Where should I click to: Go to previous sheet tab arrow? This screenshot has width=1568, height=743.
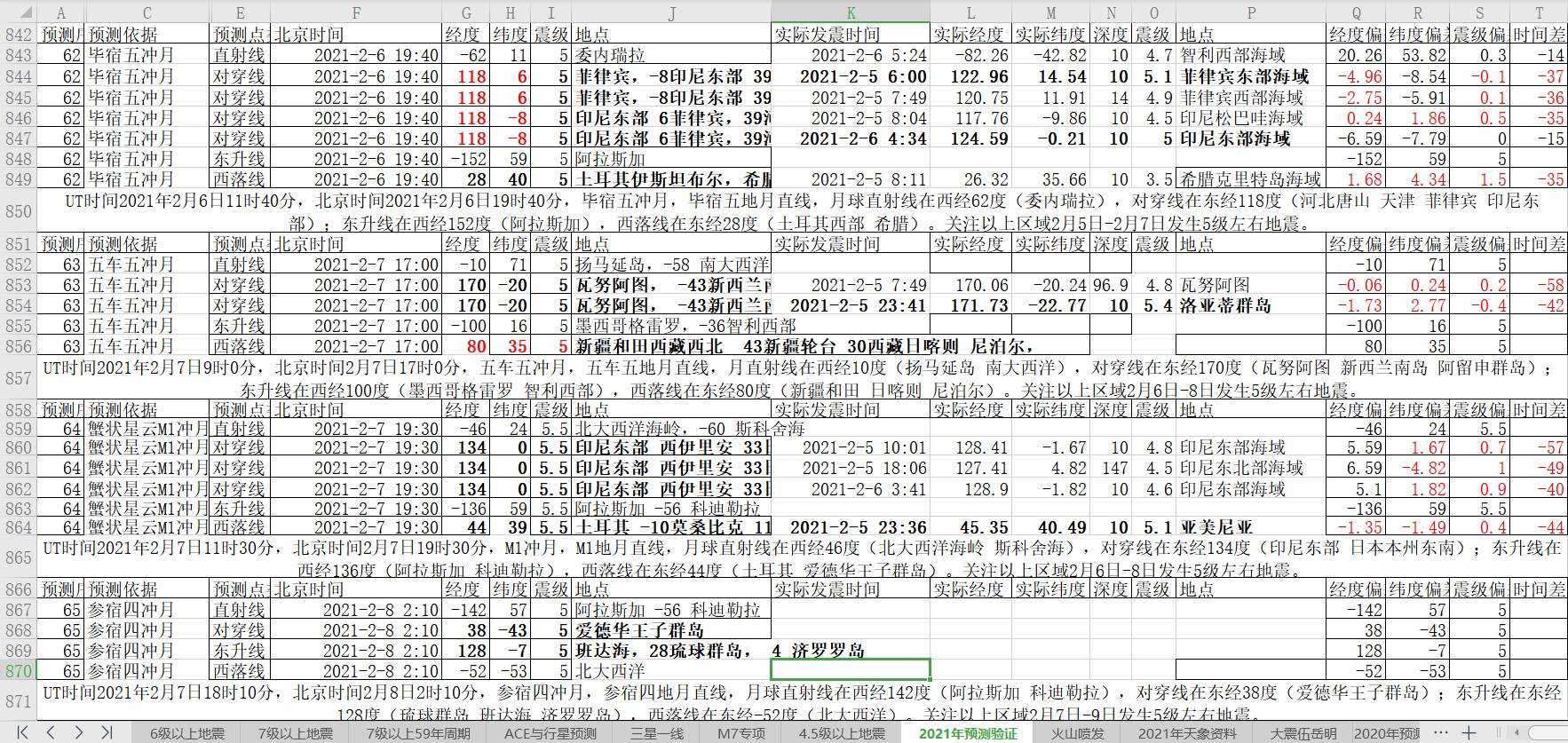[x=51, y=732]
